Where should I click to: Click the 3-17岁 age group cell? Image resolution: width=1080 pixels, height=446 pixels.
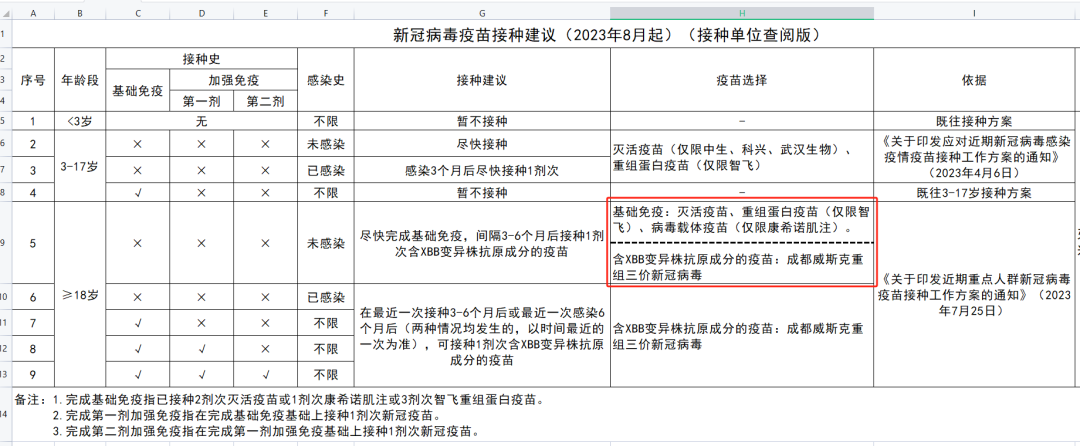point(80,166)
